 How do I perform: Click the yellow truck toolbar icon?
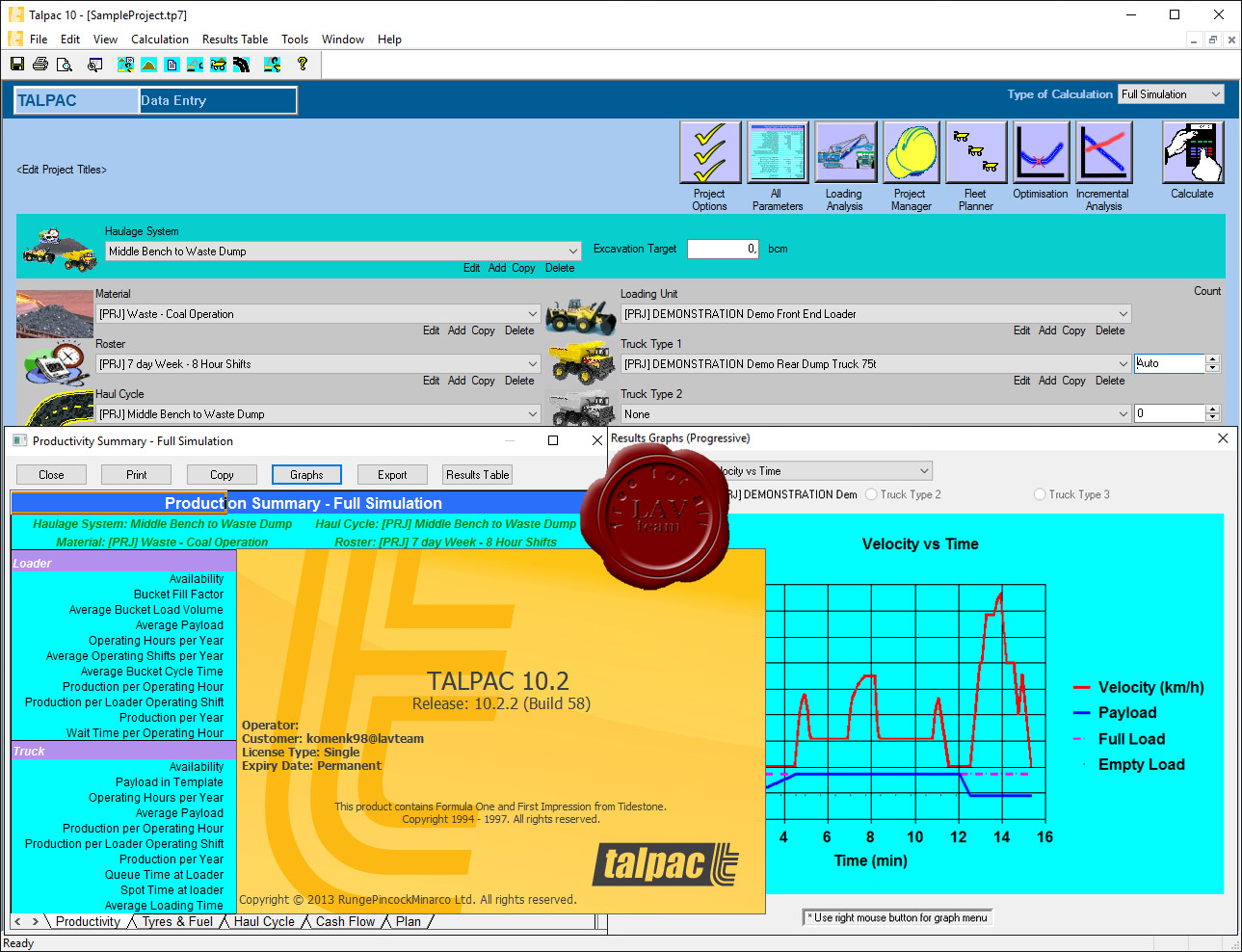(x=218, y=64)
